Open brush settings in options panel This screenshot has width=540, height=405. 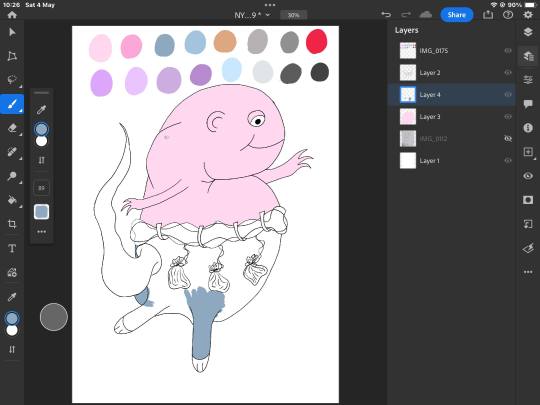pyautogui.click(x=41, y=188)
